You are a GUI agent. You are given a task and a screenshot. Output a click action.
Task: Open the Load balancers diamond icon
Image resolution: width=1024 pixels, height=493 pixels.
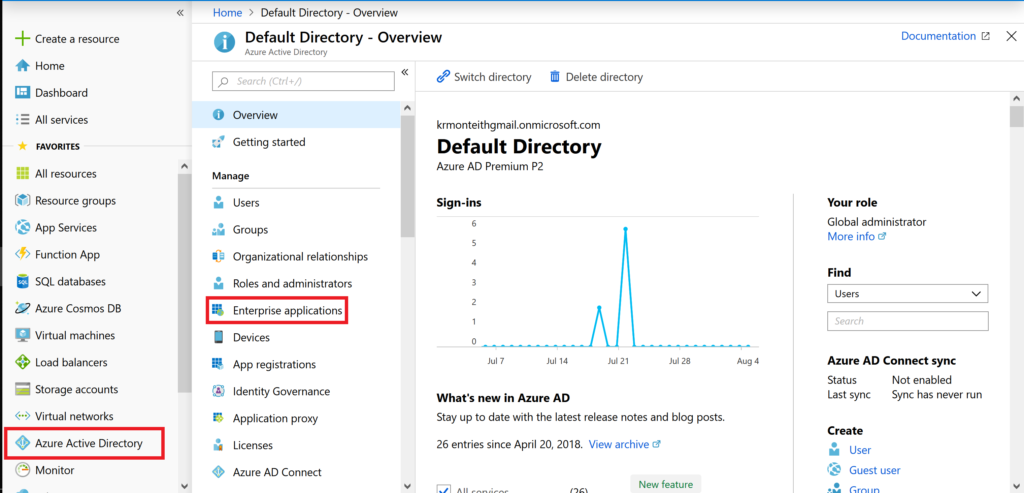23,362
